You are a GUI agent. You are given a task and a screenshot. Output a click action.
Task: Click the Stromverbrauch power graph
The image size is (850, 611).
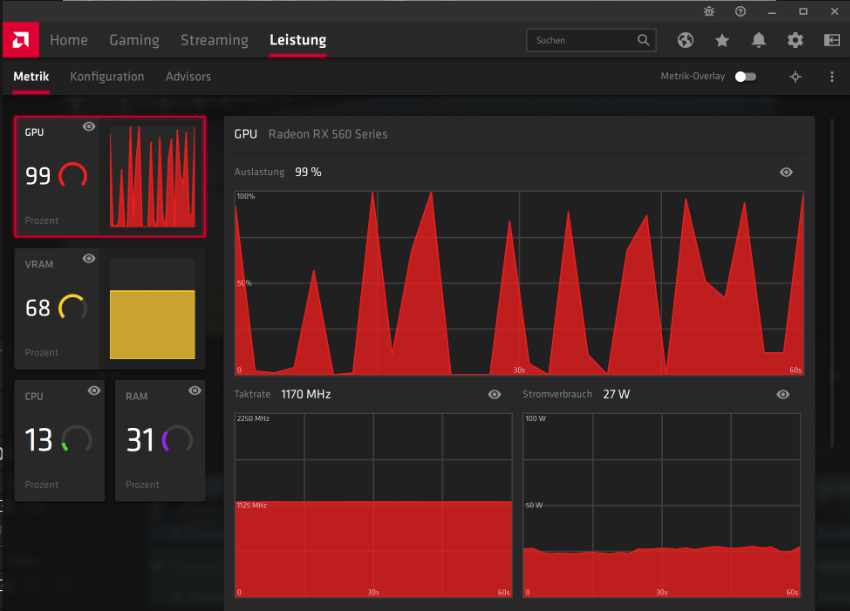pos(661,505)
